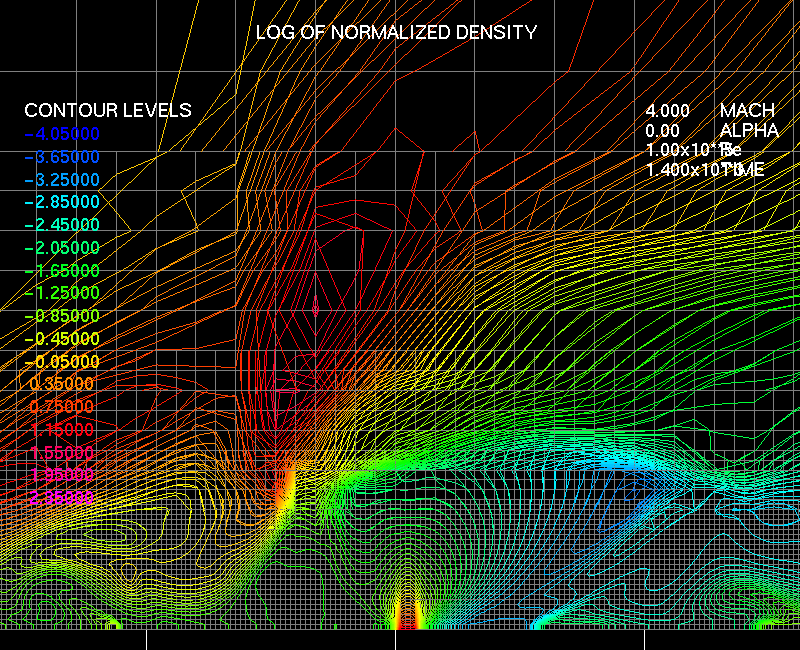Select the -2.05000 green contour level

point(62,248)
